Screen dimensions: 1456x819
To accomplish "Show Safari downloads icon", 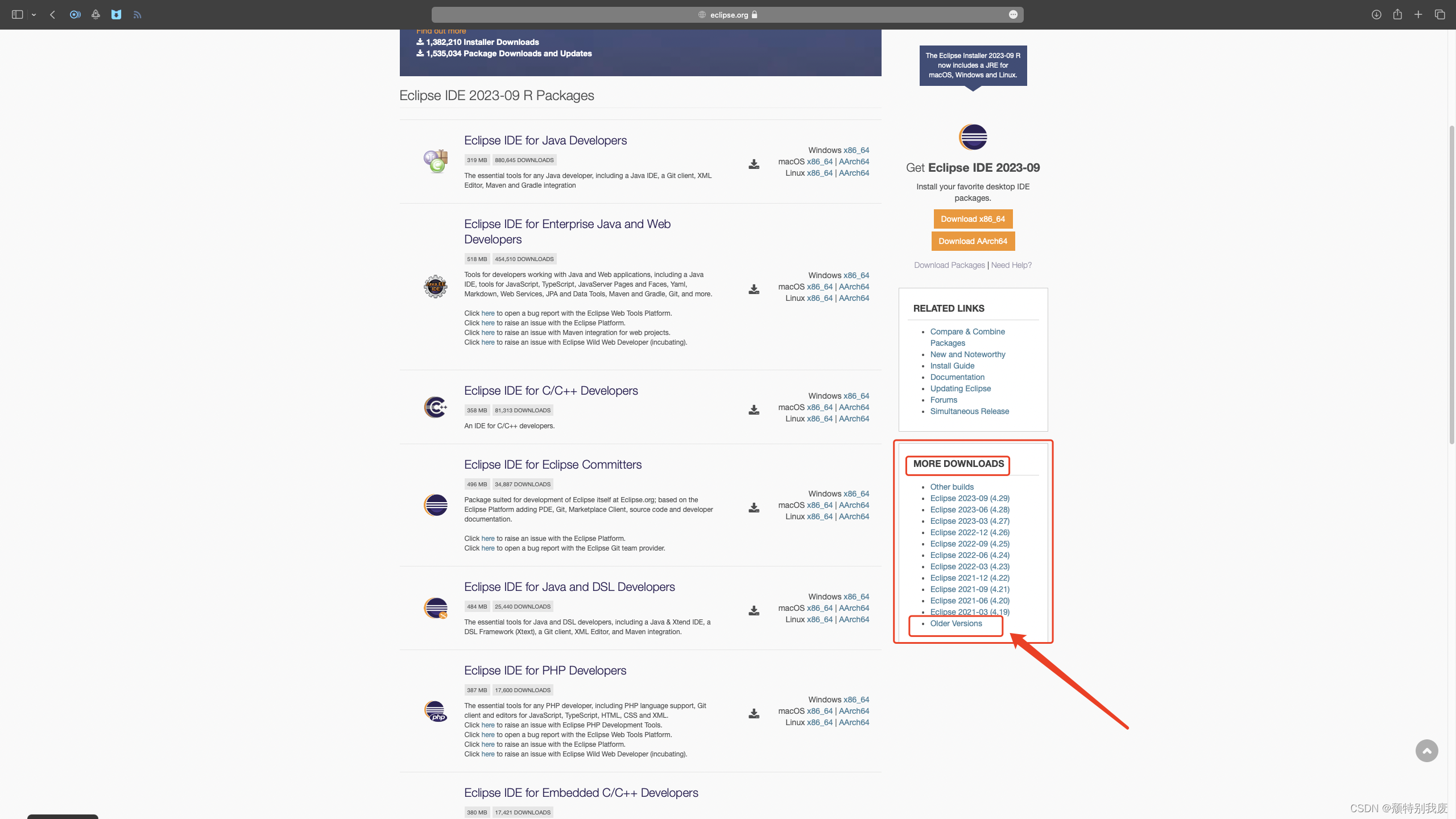I will point(1376,15).
